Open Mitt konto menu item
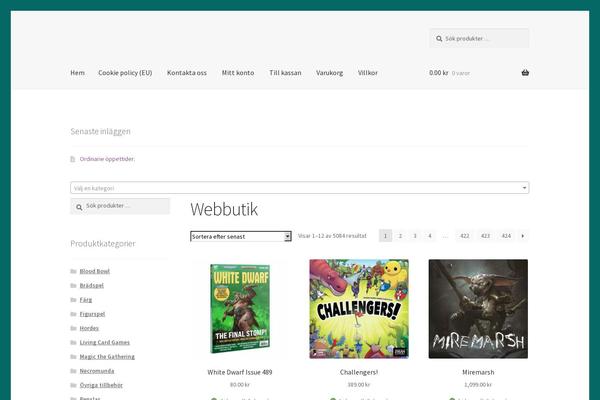Screen dimensions: 600x400 (x=238, y=73)
